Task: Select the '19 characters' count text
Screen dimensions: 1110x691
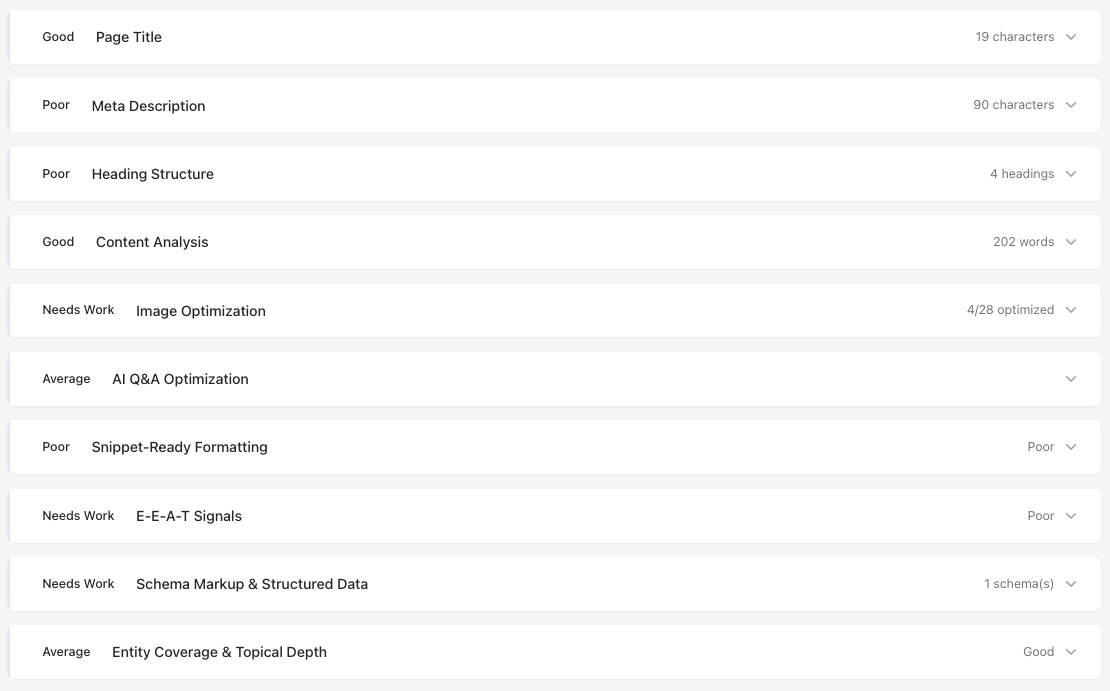Action: 1017,37
